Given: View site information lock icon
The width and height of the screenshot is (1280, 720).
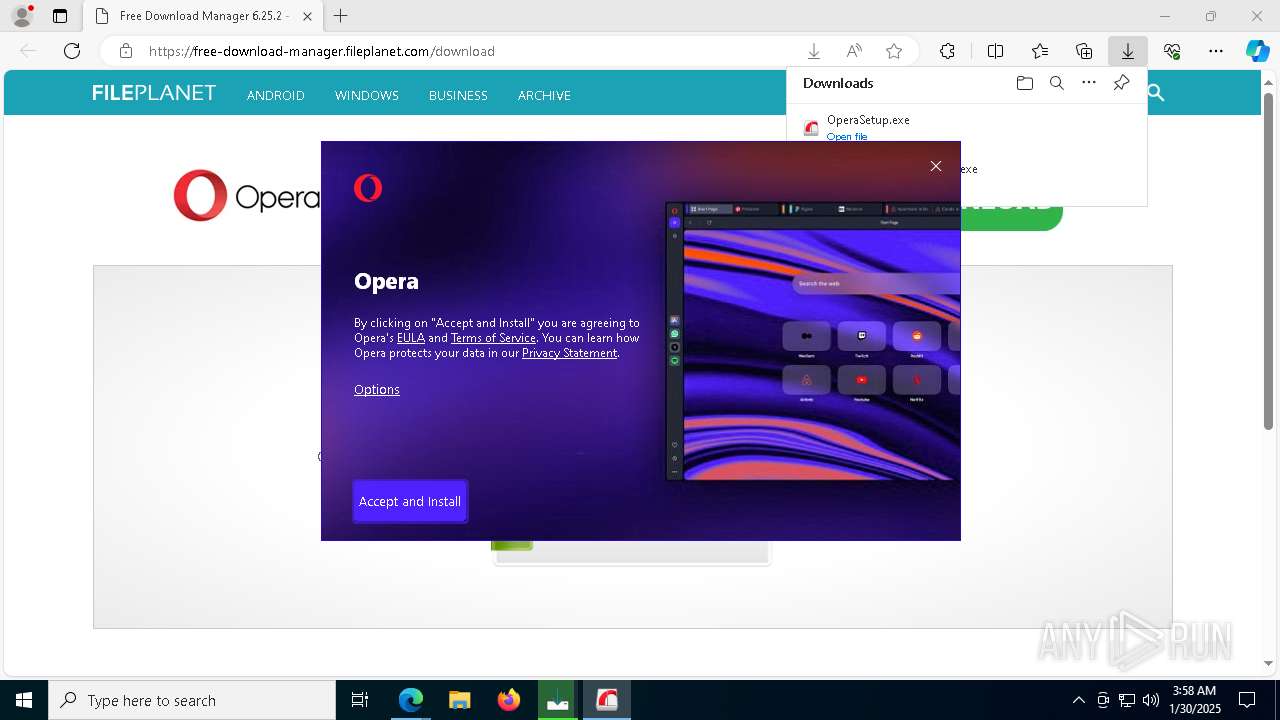Looking at the screenshot, I should coord(125,51).
